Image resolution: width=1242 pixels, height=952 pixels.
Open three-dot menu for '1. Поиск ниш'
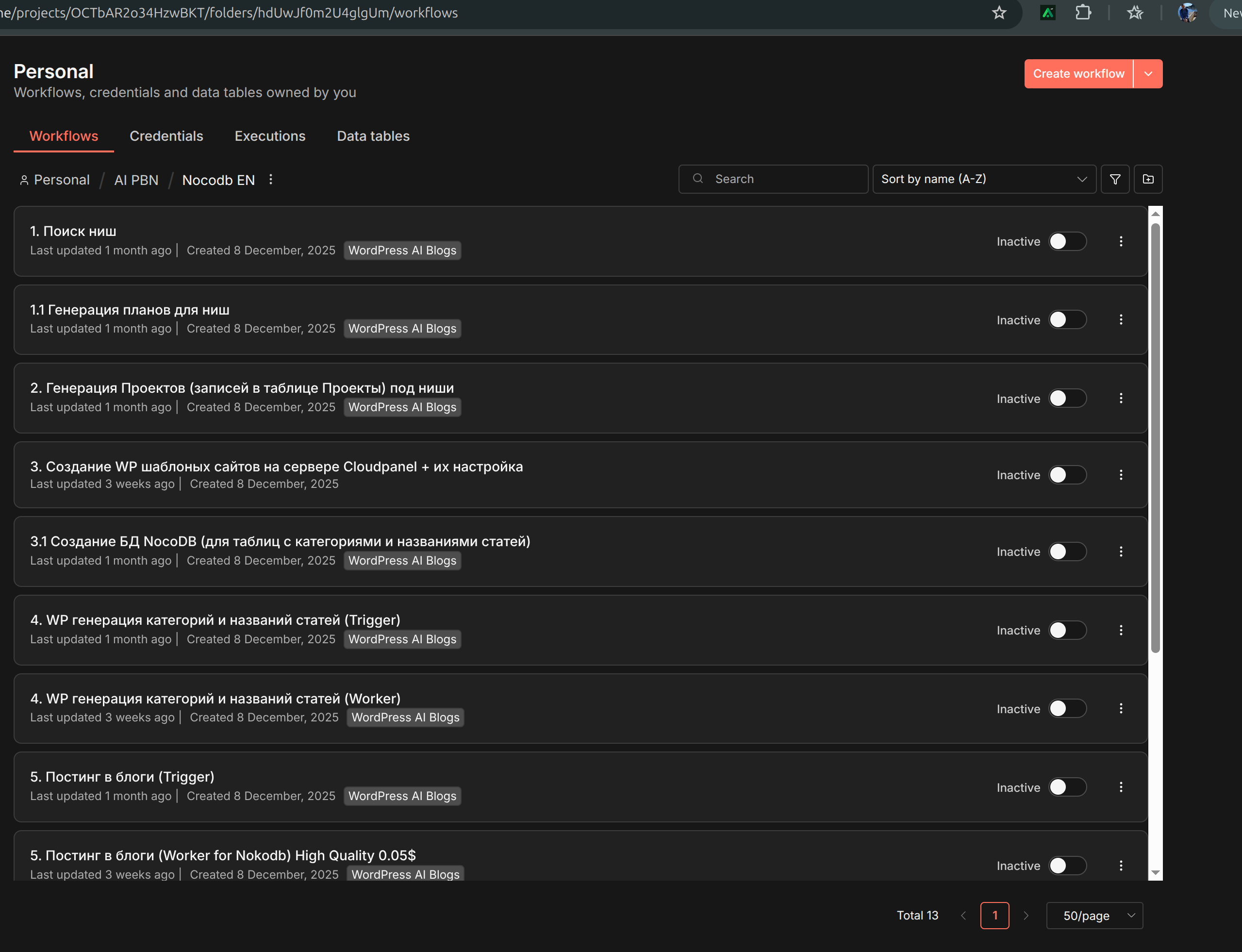pyautogui.click(x=1121, y=241)
